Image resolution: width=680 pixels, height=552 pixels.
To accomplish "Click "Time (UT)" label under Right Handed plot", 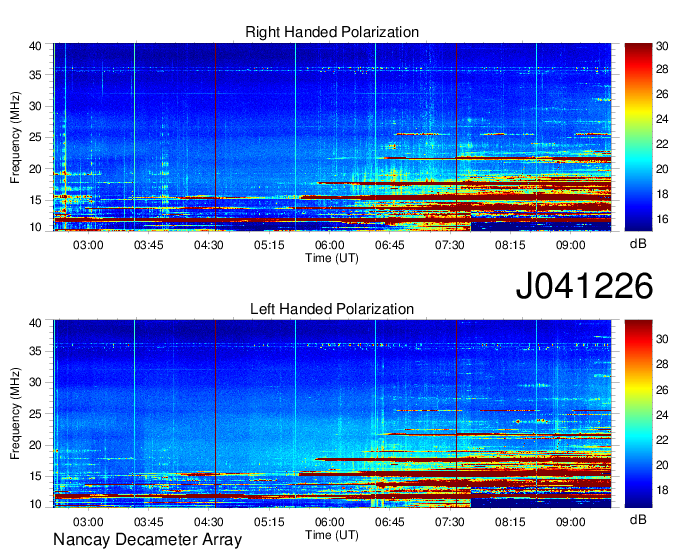I will click(332, 258).
